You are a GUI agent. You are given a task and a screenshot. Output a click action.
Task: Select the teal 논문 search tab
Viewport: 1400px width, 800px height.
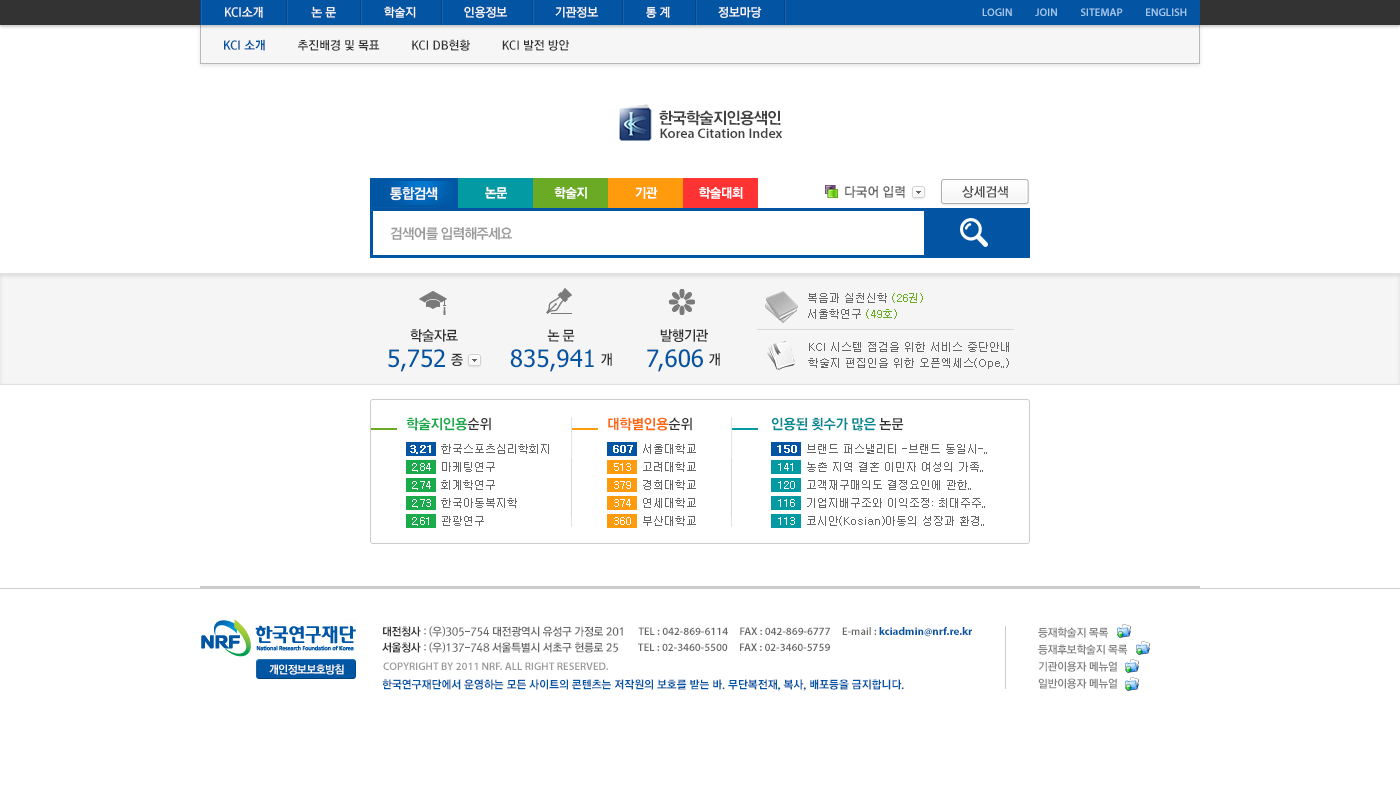click(x=495, y=193)
